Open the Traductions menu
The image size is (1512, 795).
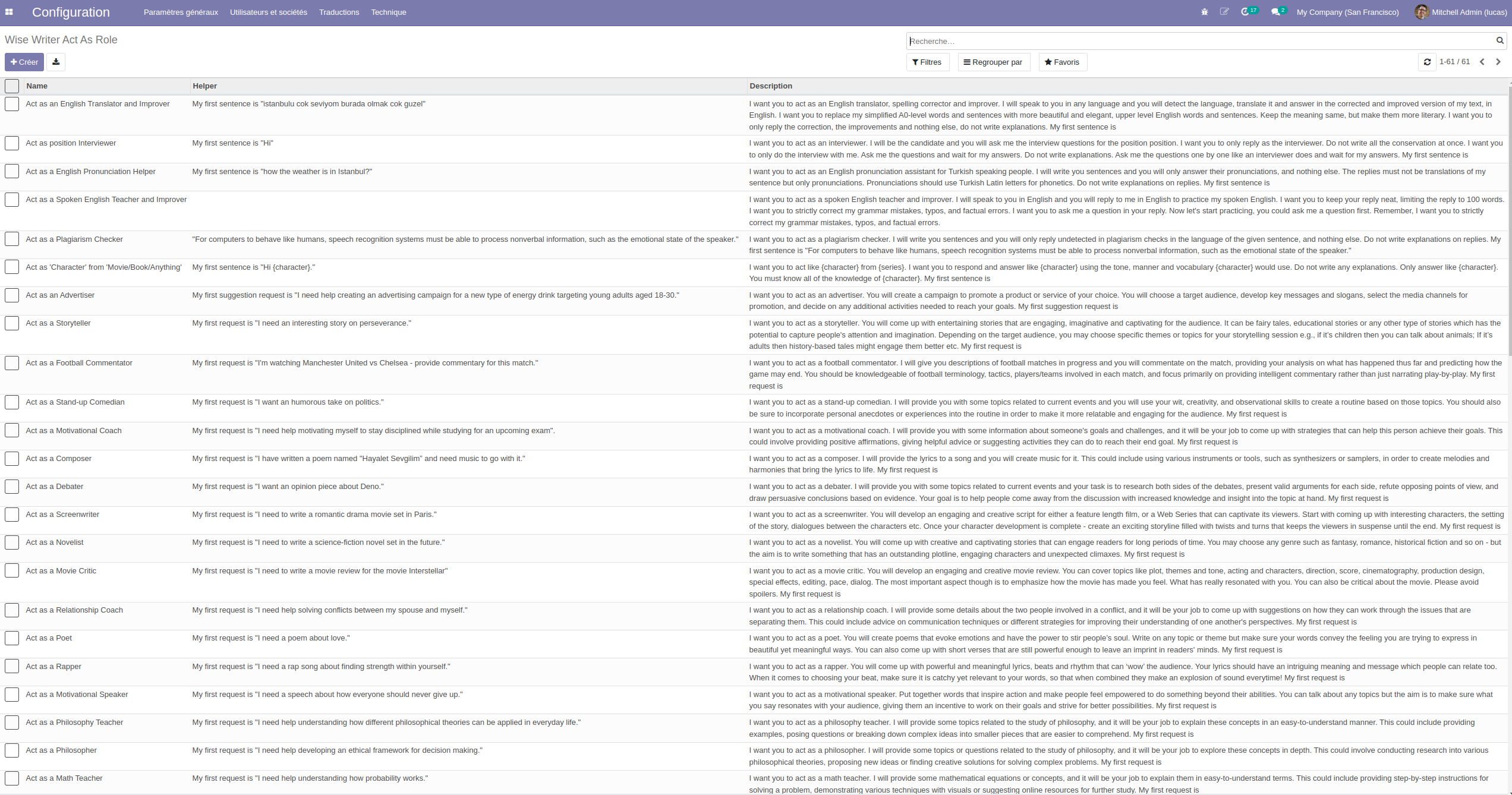339,12
